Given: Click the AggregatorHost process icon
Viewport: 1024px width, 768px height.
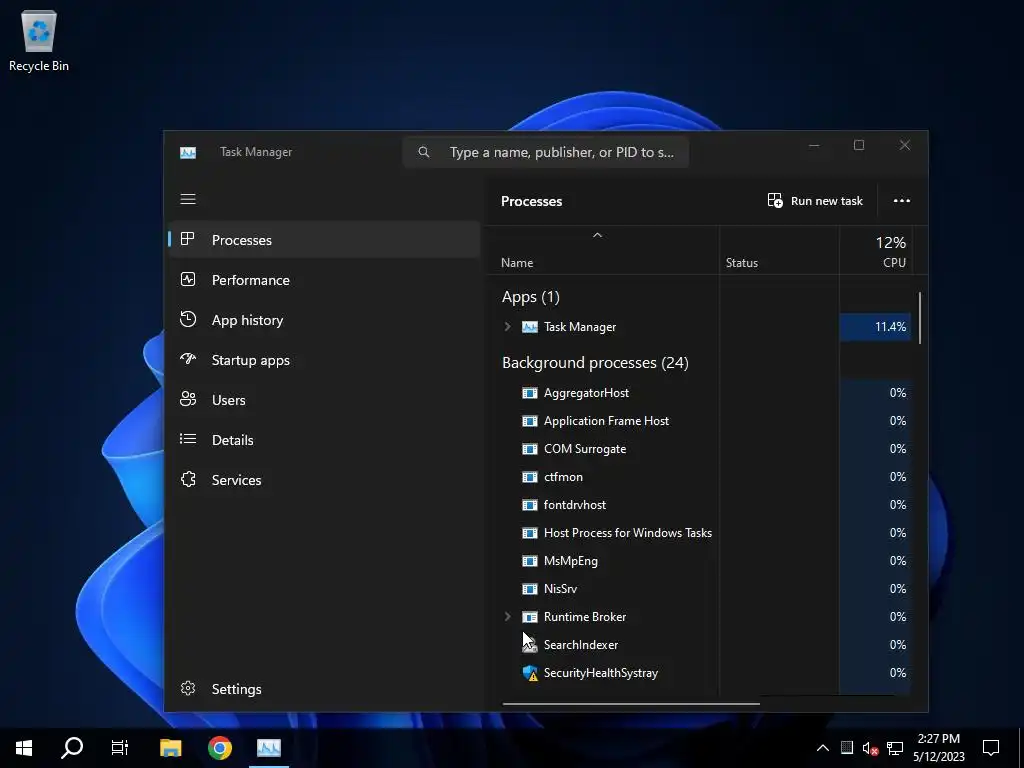Looking at the screenshot, I should click(x=530, y=392).
